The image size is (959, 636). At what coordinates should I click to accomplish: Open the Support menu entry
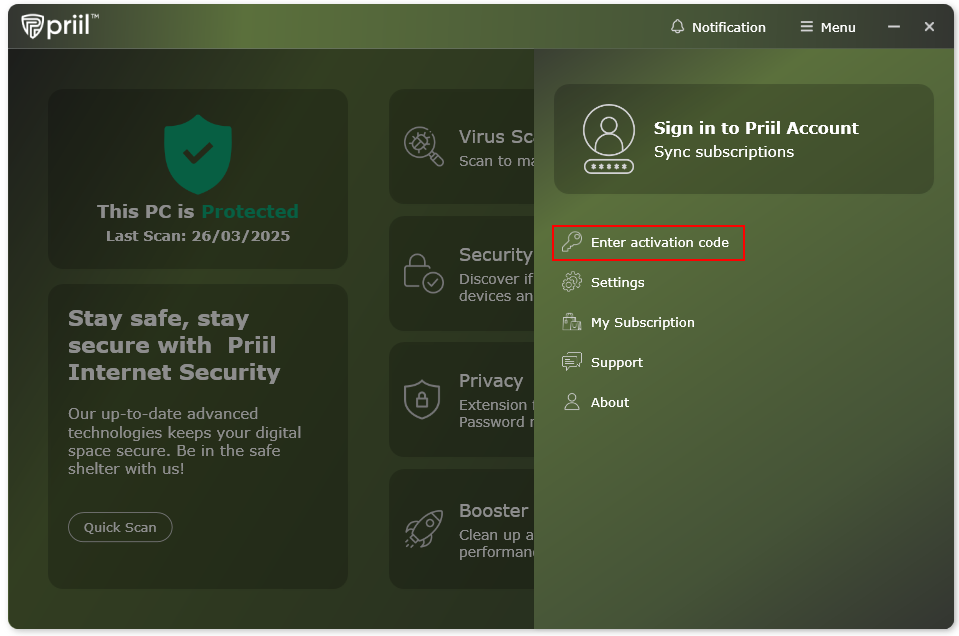pyautogui.click(x=616, y=362)
